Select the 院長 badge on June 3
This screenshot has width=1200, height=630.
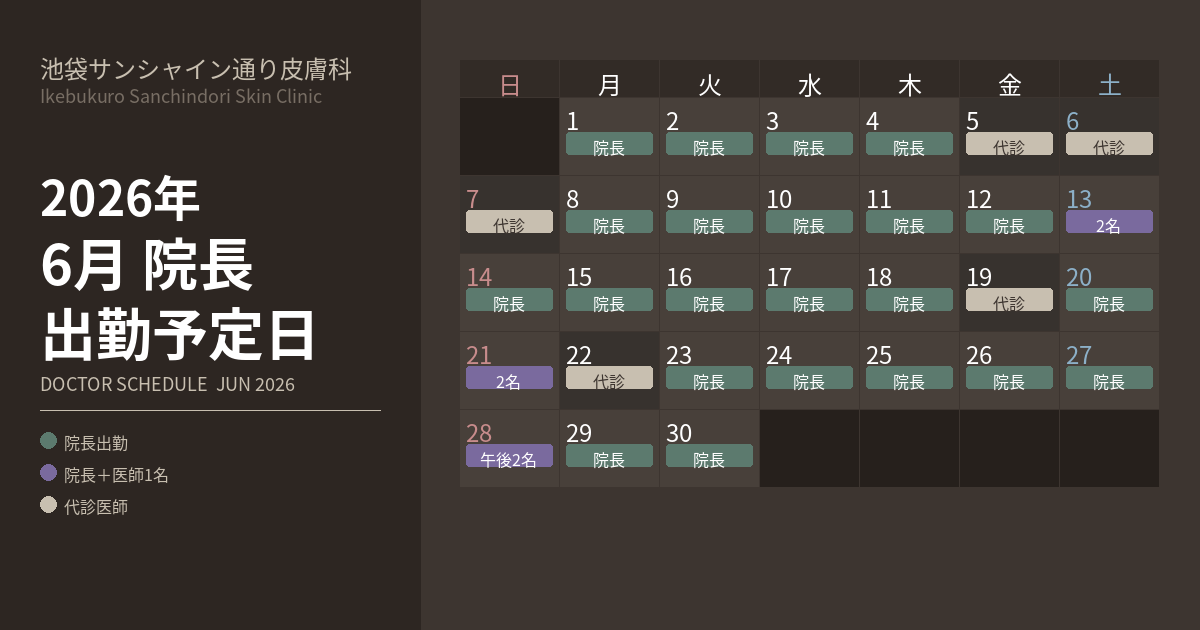(x=809, y=144)
